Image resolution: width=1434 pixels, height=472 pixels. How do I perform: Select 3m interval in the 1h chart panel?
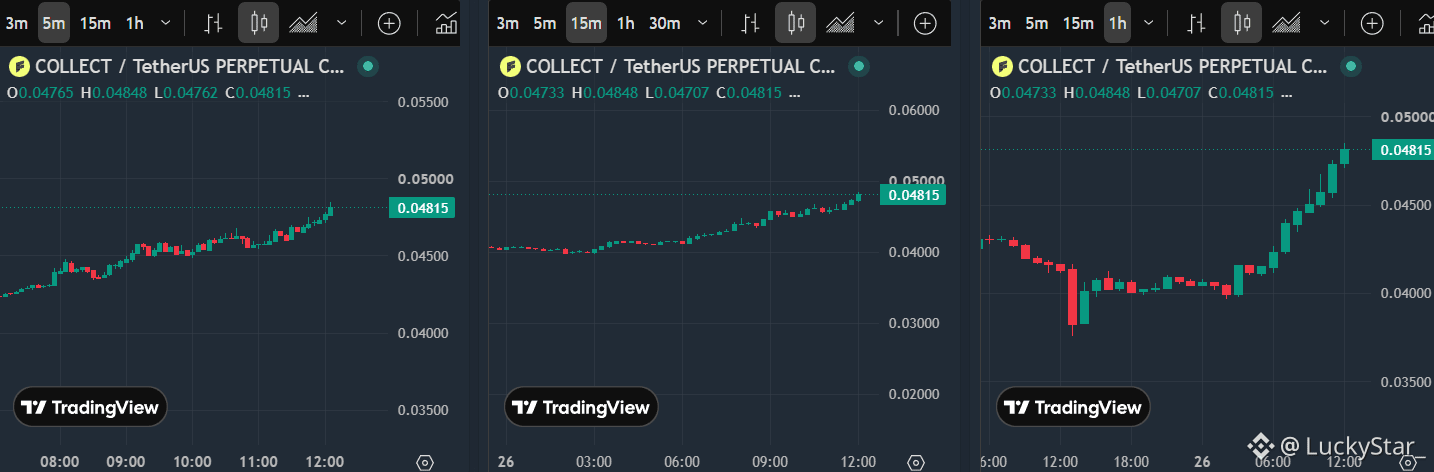pos(999,23)
